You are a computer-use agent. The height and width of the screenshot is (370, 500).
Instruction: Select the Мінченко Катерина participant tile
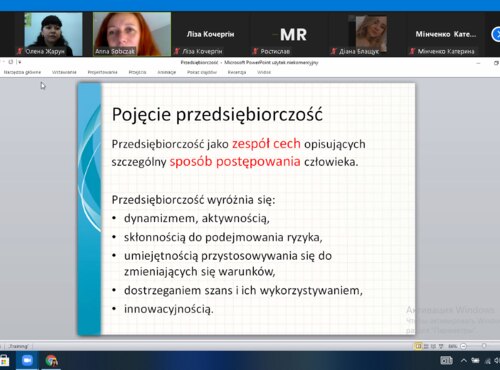(x=445, y=34)
